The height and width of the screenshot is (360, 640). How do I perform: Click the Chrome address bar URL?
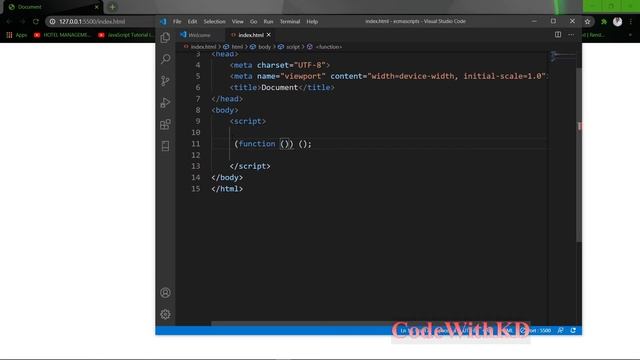[x=92, y=21]
